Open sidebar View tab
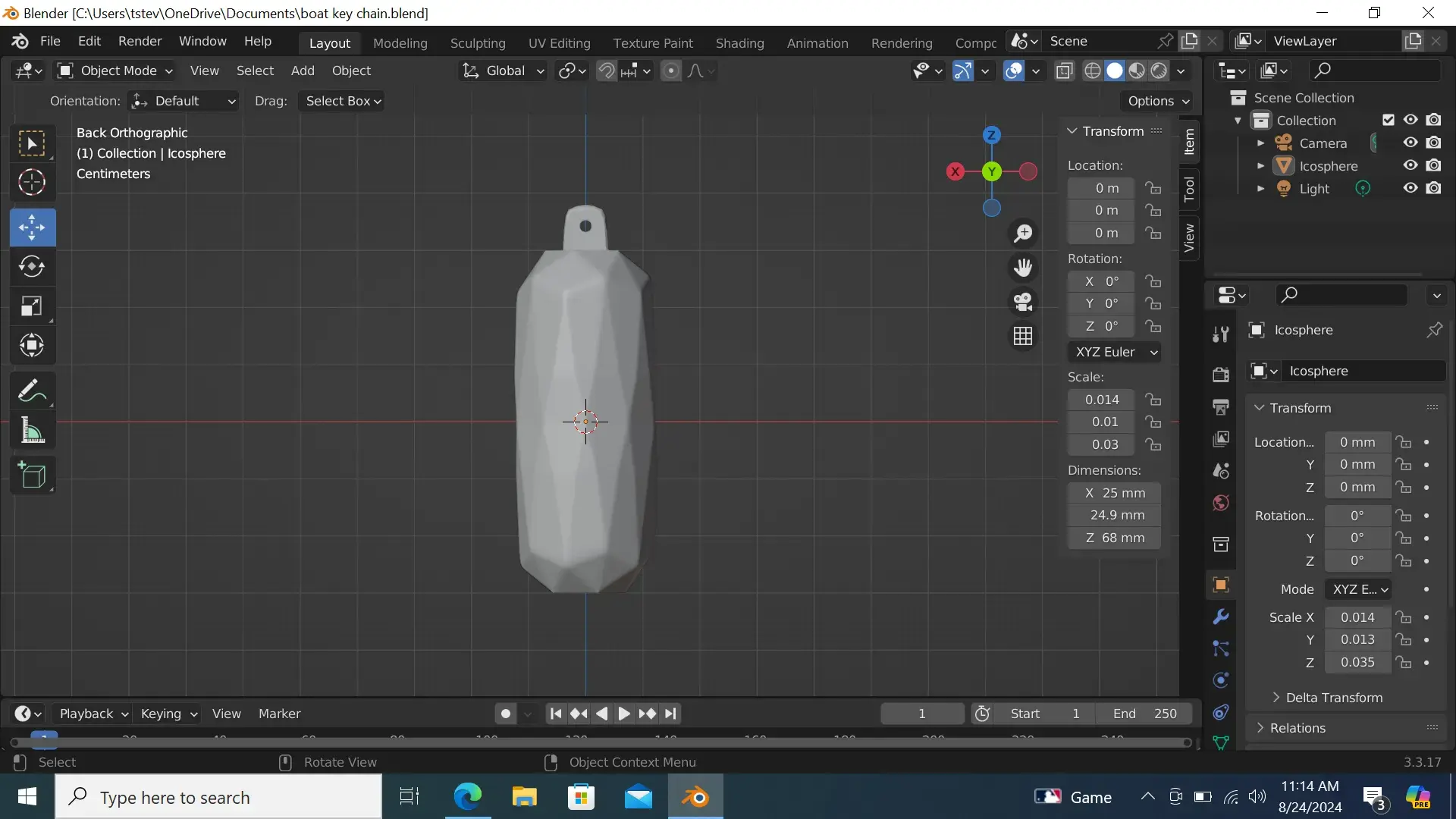The width and height of the screenshot is (1456, 819). (1189, 237)
